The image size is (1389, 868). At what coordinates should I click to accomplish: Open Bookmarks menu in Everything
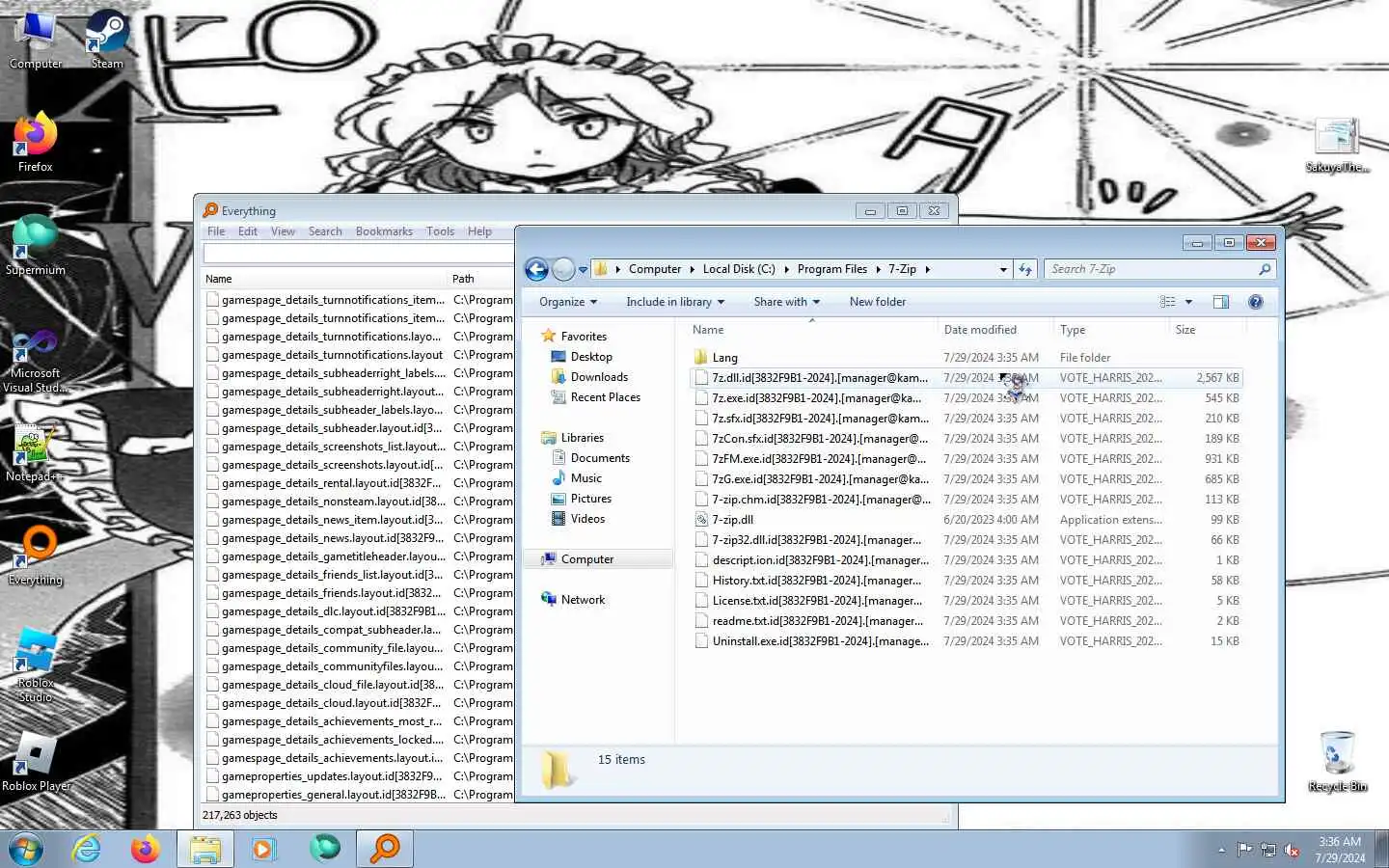click(384, 231)
